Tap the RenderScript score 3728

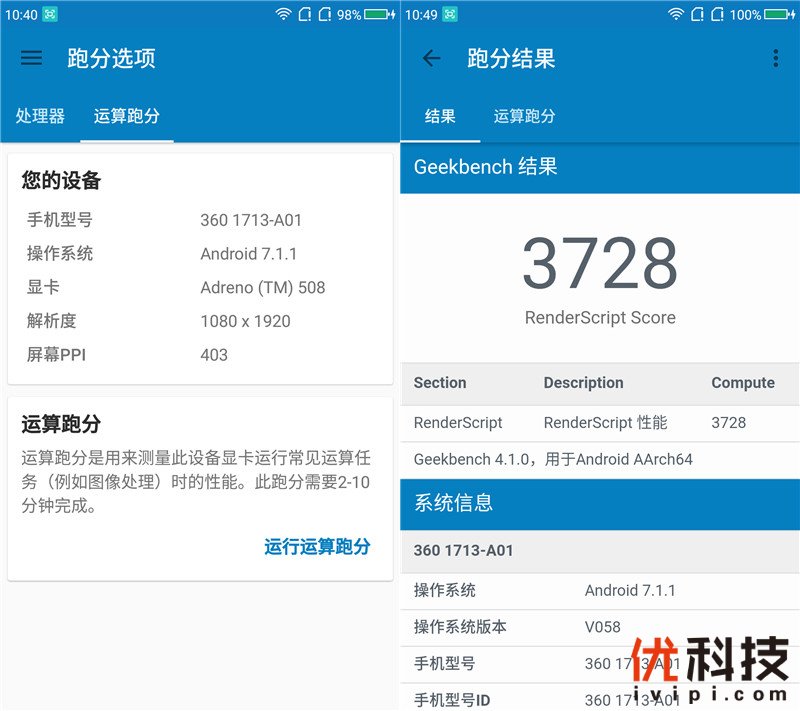point(599,263)
